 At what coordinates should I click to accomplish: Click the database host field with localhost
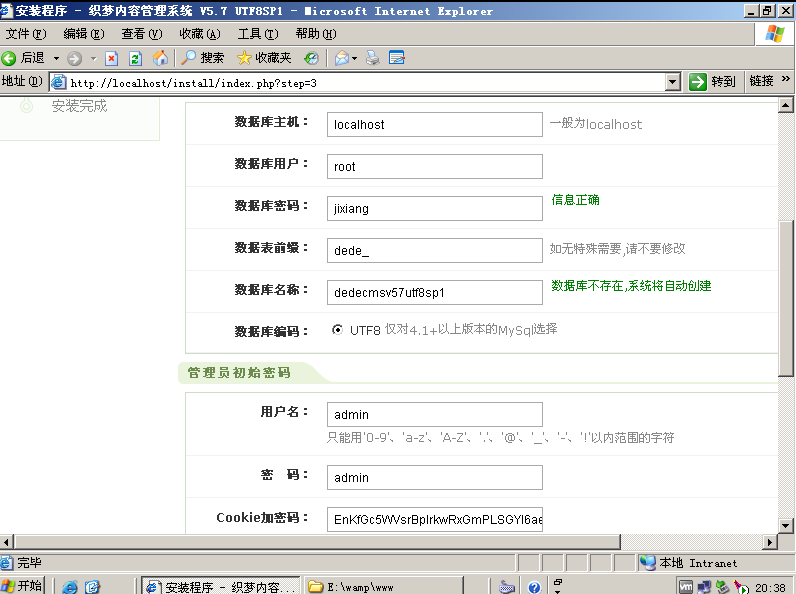pos(435,124)
